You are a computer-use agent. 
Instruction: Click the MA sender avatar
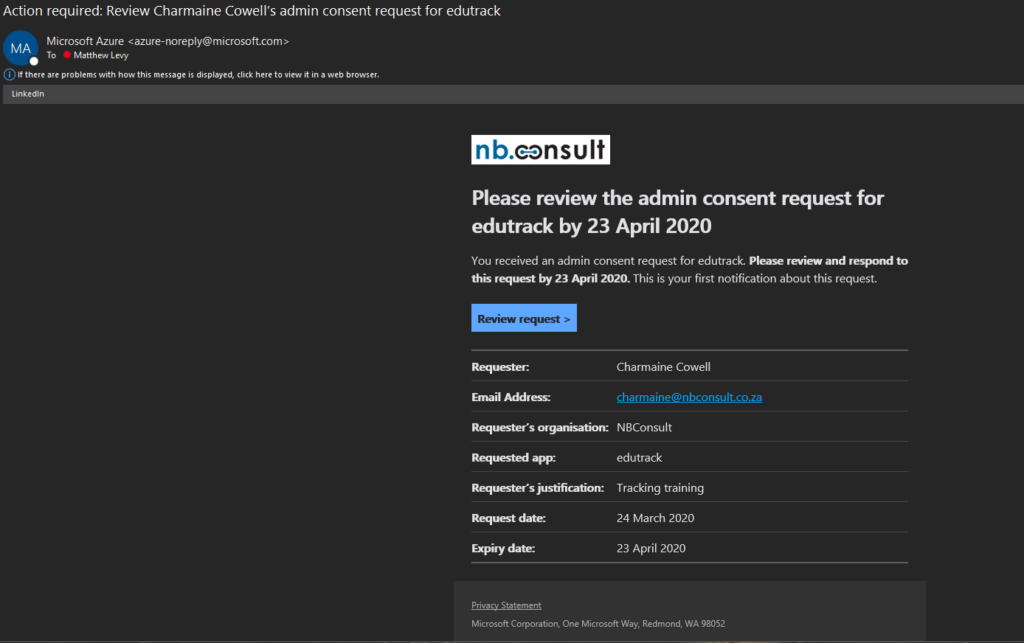click(x=20, y=48)
